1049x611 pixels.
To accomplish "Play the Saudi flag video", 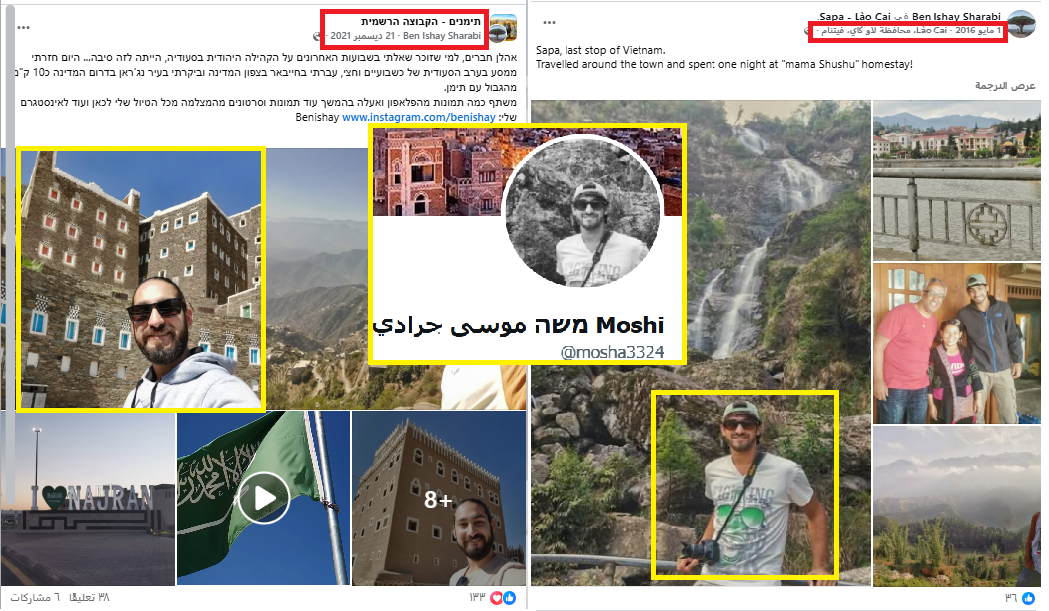I will point(264,498).
